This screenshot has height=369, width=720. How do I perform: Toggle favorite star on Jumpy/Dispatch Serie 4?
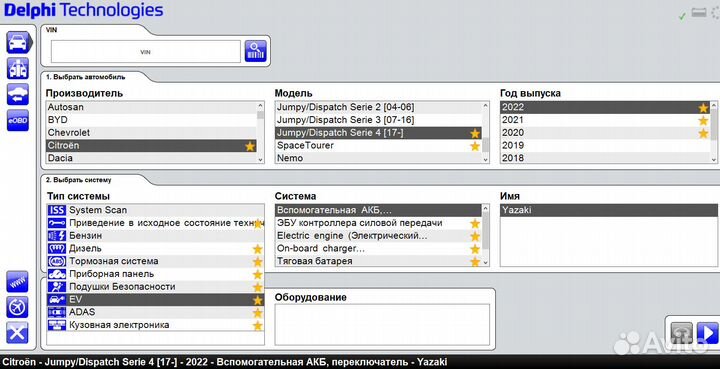pos(475,134)
